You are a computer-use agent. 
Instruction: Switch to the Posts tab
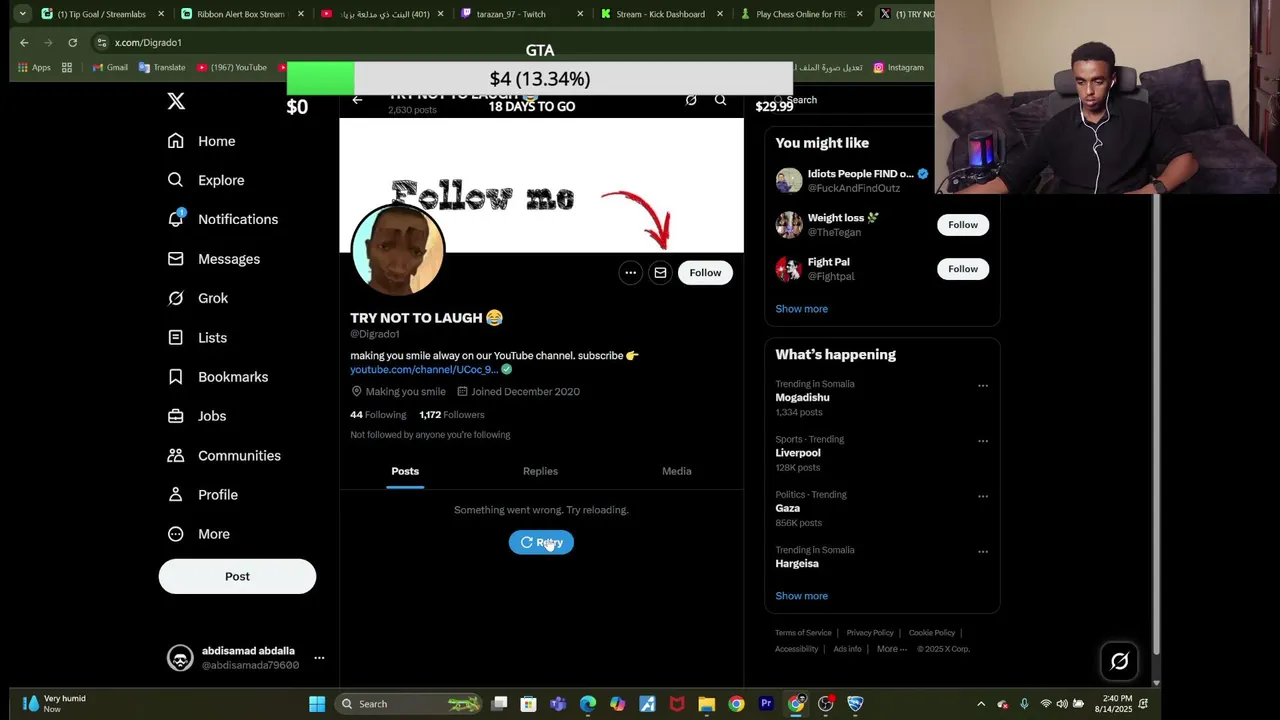(x=405, y=471)
